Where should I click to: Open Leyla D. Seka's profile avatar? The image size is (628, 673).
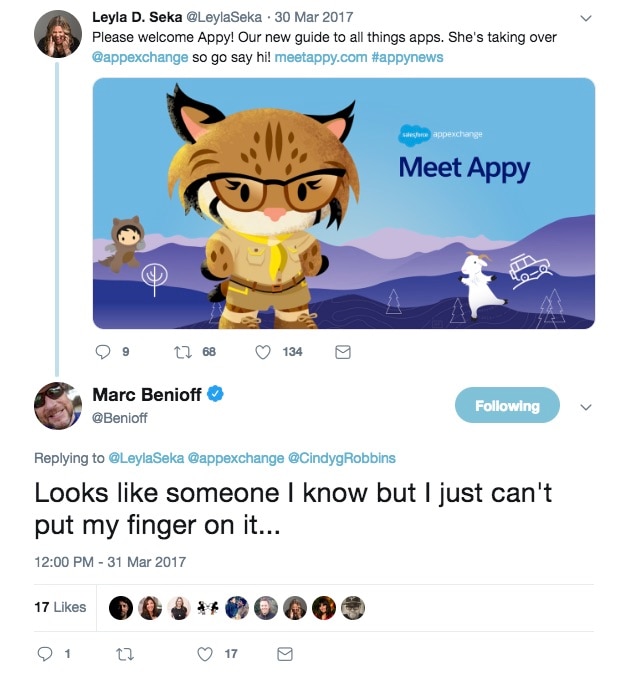point(57,36)
